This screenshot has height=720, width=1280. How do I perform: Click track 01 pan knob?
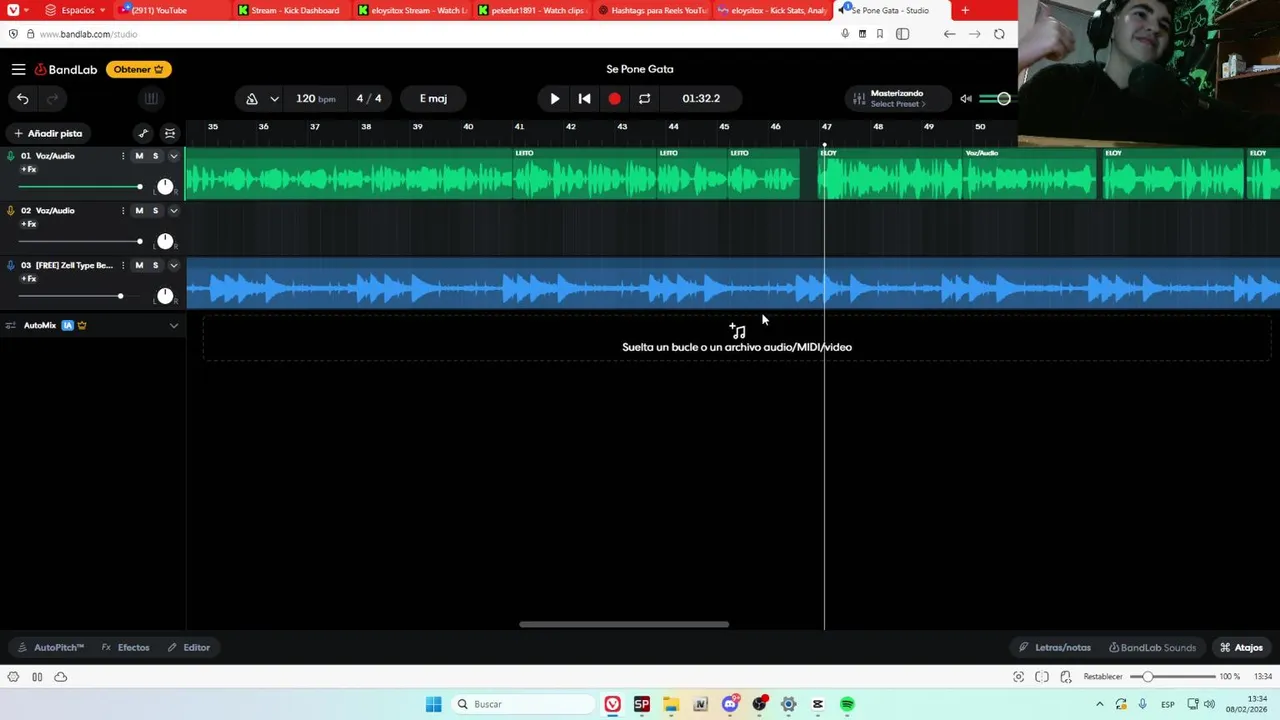pyautogui.click(x=165, y=187)
